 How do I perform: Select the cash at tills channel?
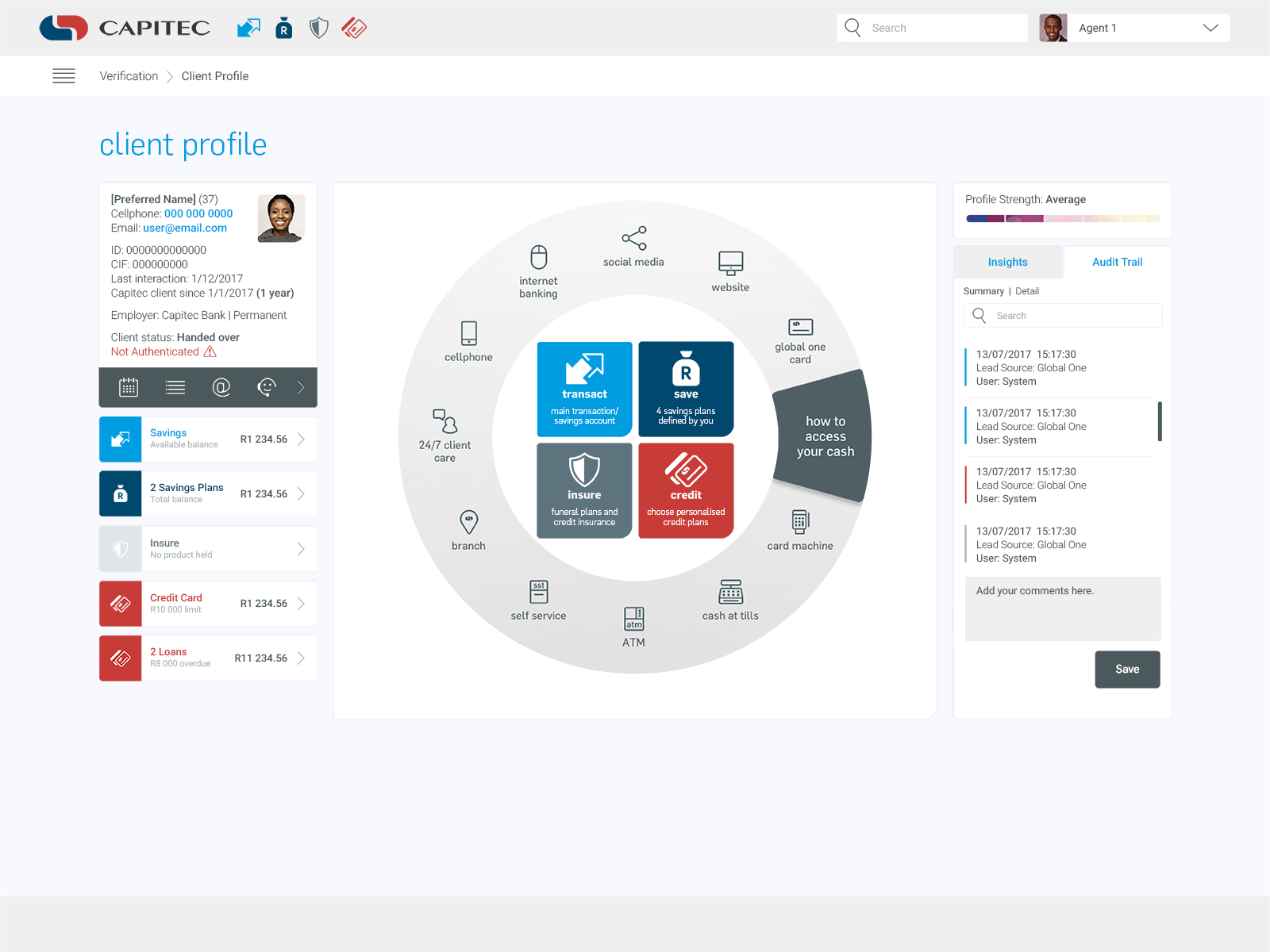[x=730, y=601]
